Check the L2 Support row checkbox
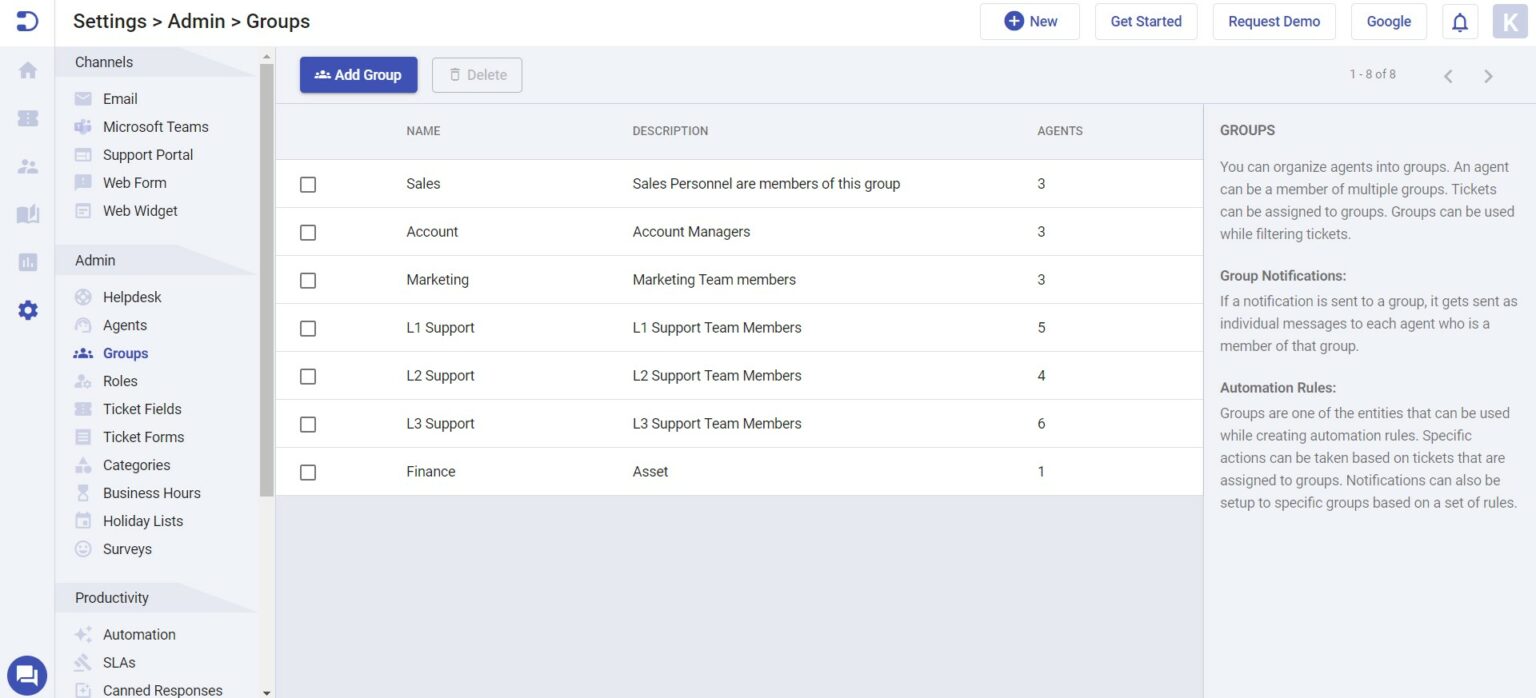 click(x=307, y=376)
